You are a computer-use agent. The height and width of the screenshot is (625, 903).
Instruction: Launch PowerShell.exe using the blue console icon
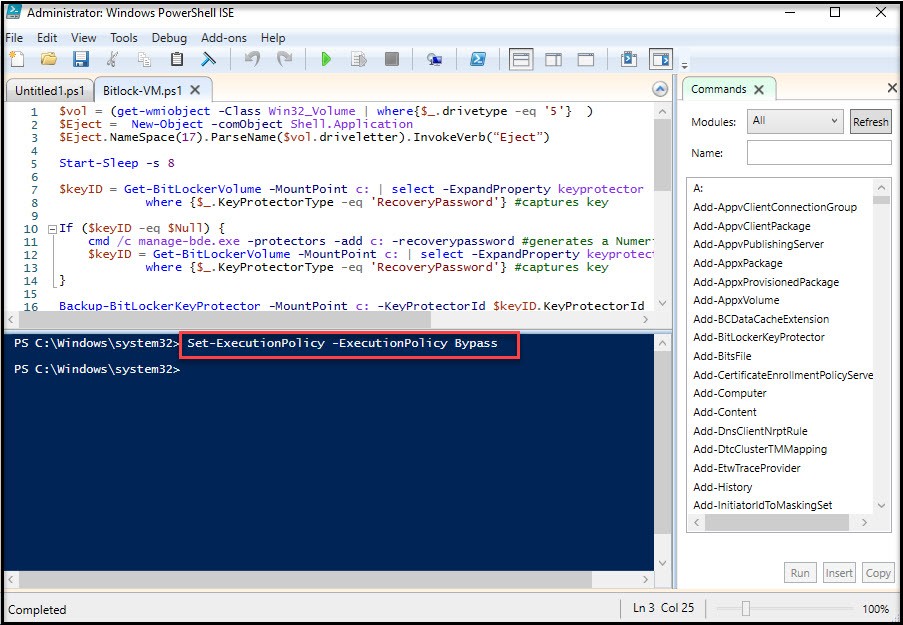[478, 59]
